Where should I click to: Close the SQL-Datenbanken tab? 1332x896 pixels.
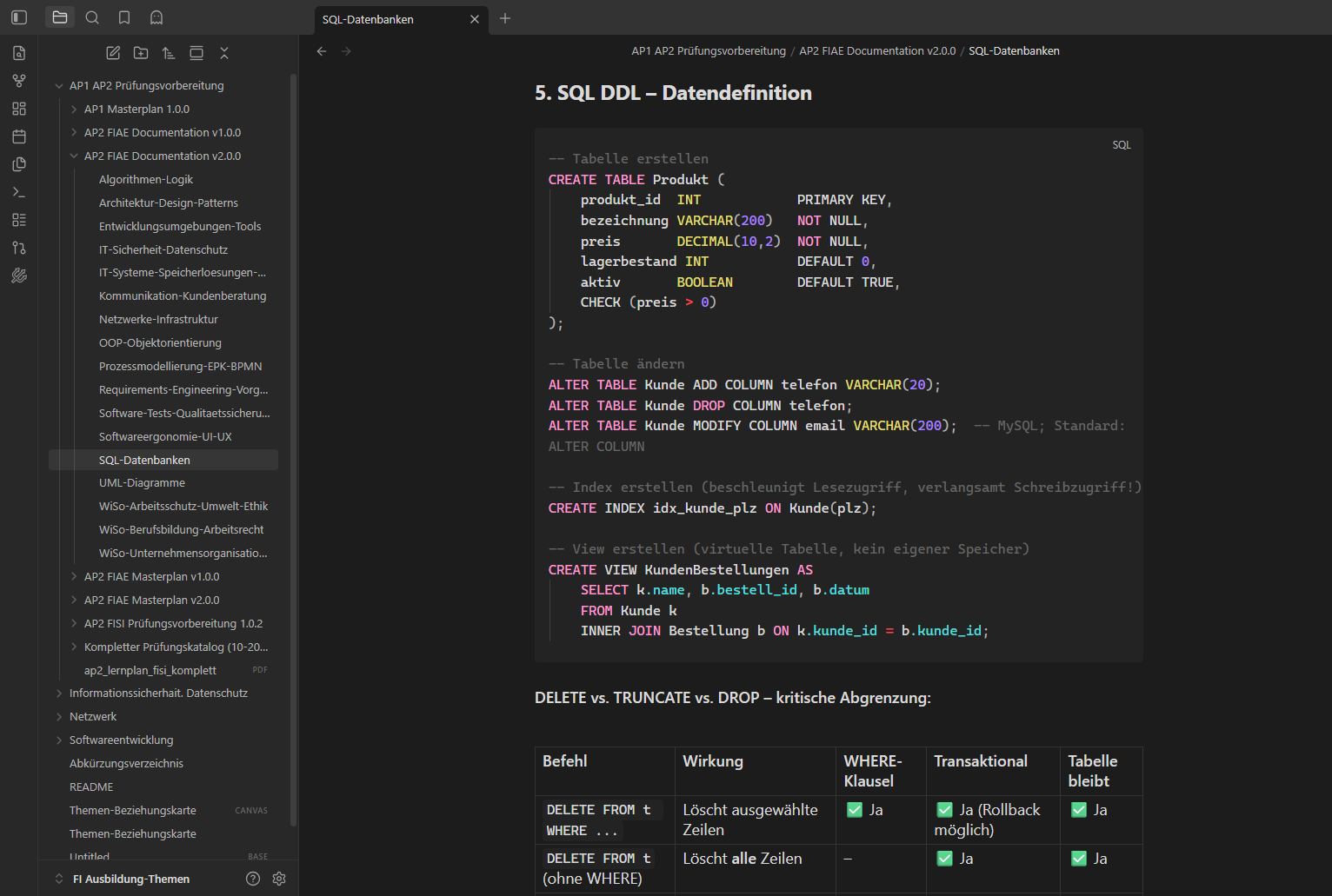pyautogui.click(x=475, y=19)
